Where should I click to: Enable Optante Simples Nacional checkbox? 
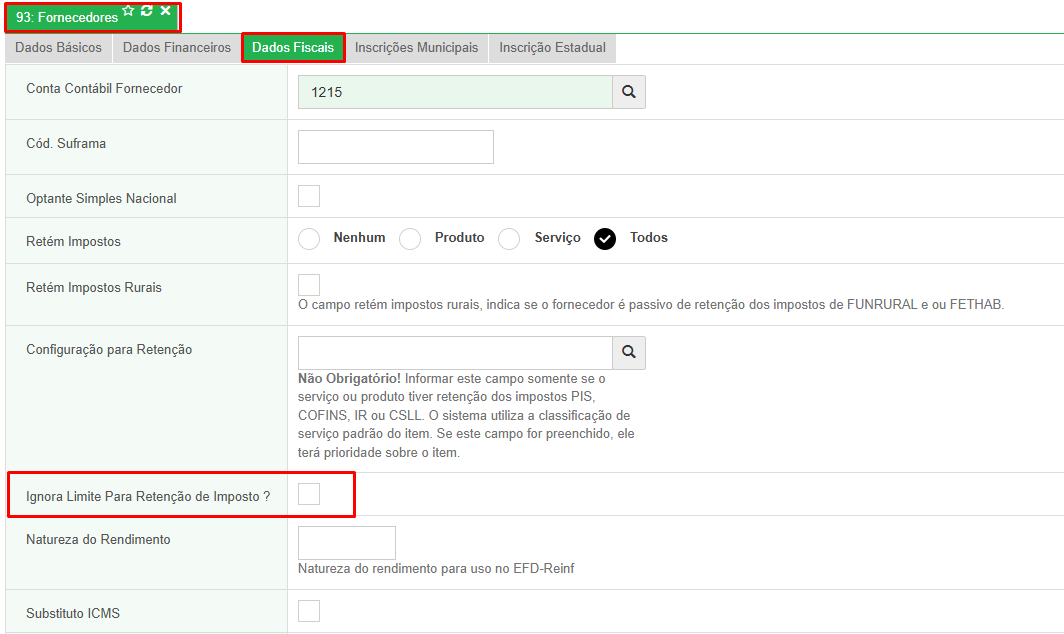(x=309, y=196)
